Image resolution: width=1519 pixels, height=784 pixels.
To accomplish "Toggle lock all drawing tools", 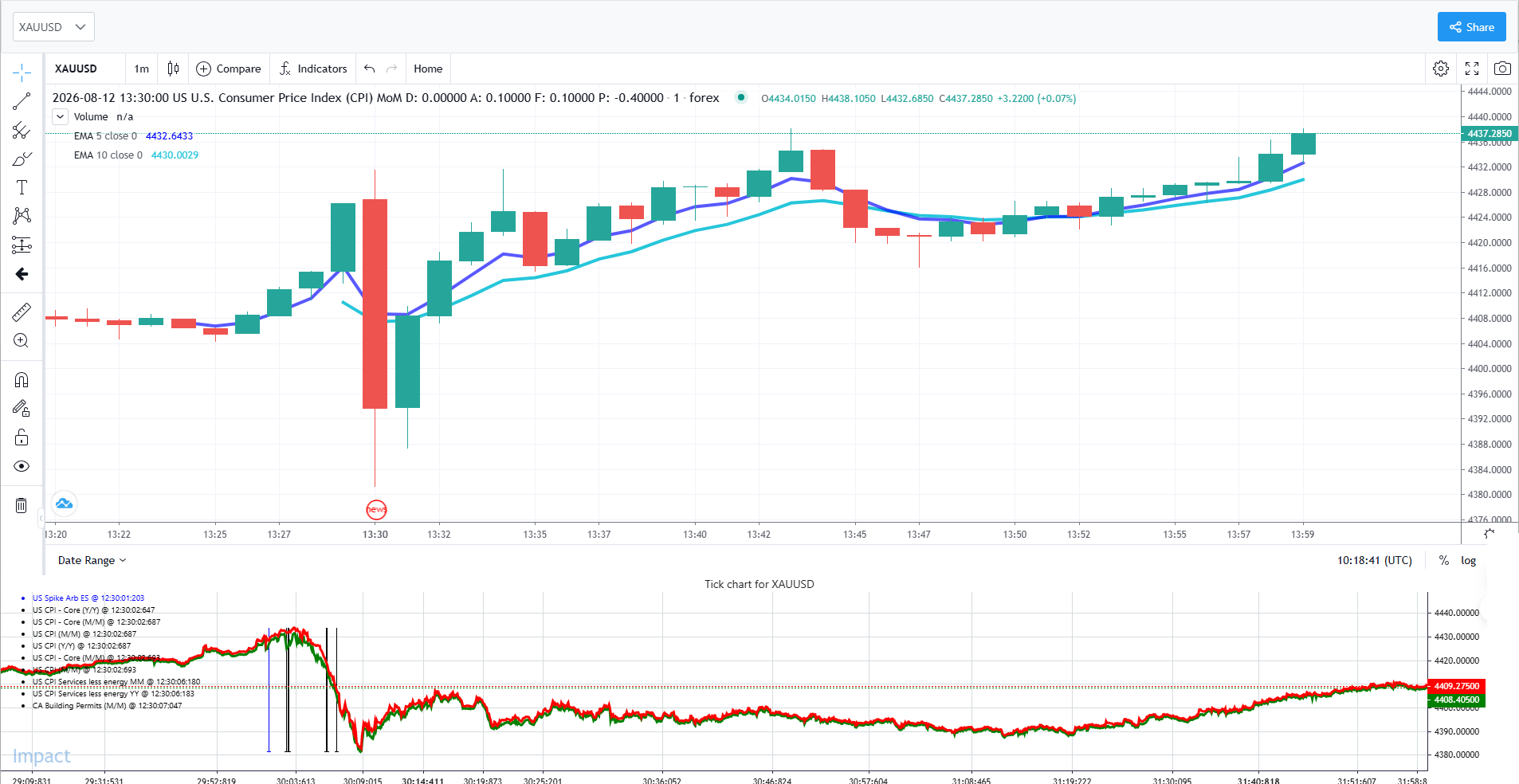I will coord(22,437).
